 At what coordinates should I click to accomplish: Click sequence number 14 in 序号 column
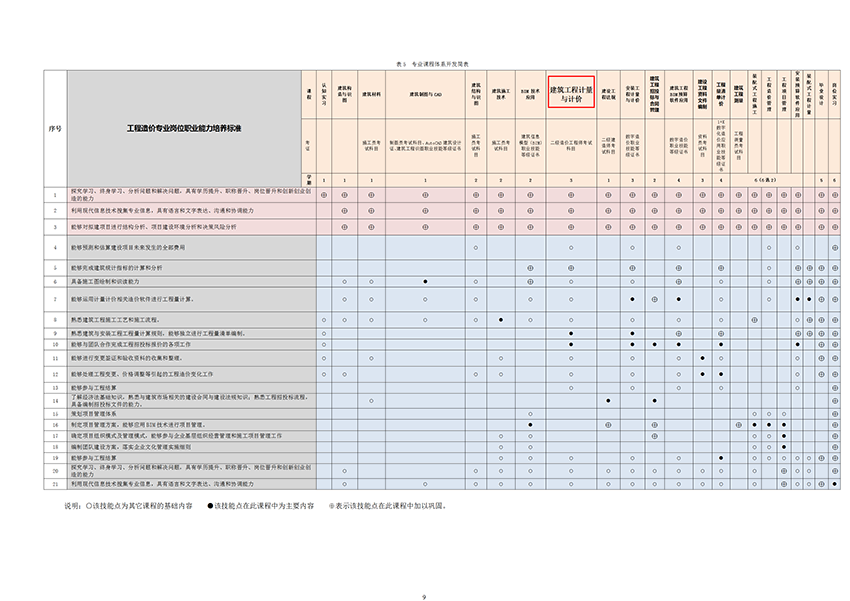[55, 401]
